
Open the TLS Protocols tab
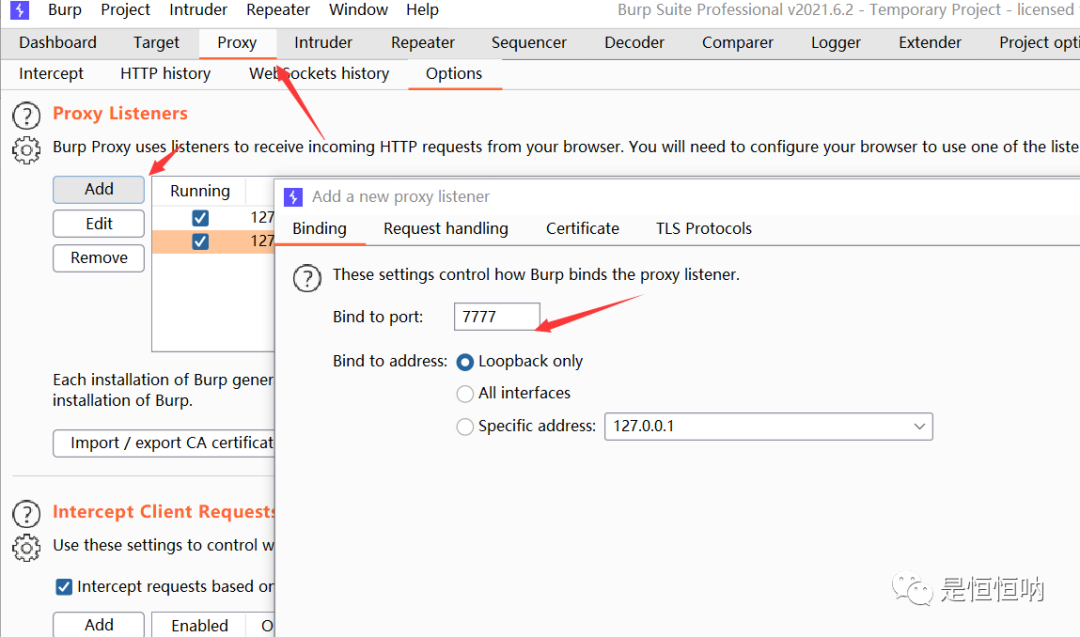(x=704, y=229)
